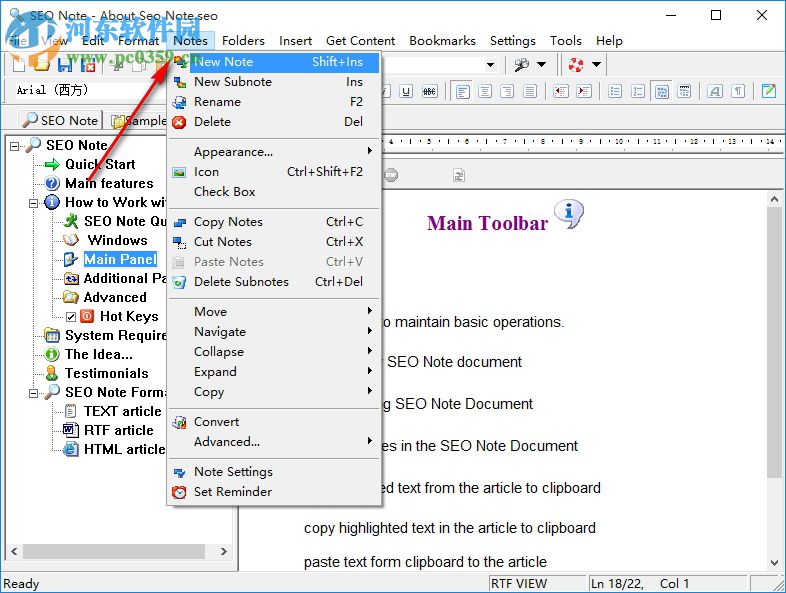Choose Convert menu entry
This screenshot has height=593, width=786.
tap(274, 422)
